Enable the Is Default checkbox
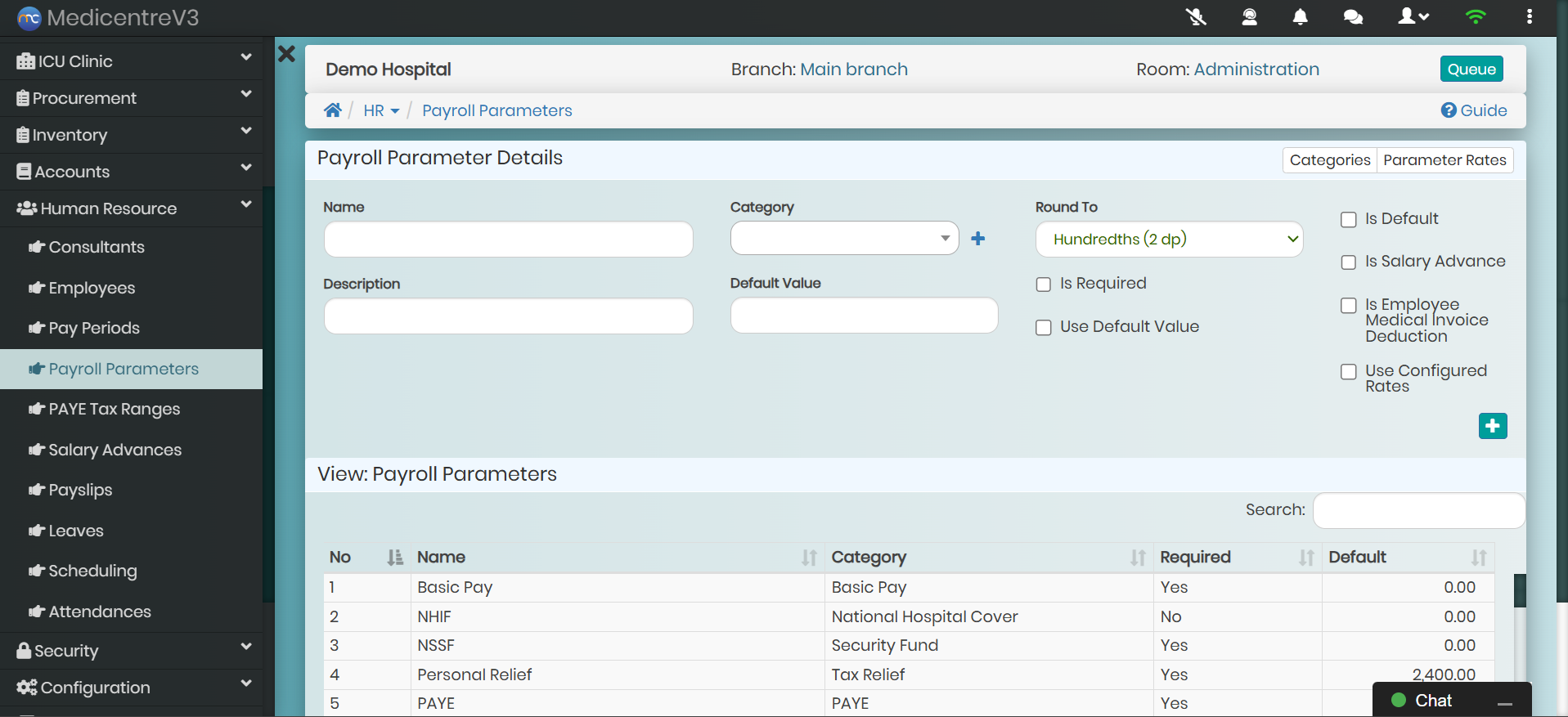The width and height of the screenshot is (1568, 717). tap(1349, 219)
